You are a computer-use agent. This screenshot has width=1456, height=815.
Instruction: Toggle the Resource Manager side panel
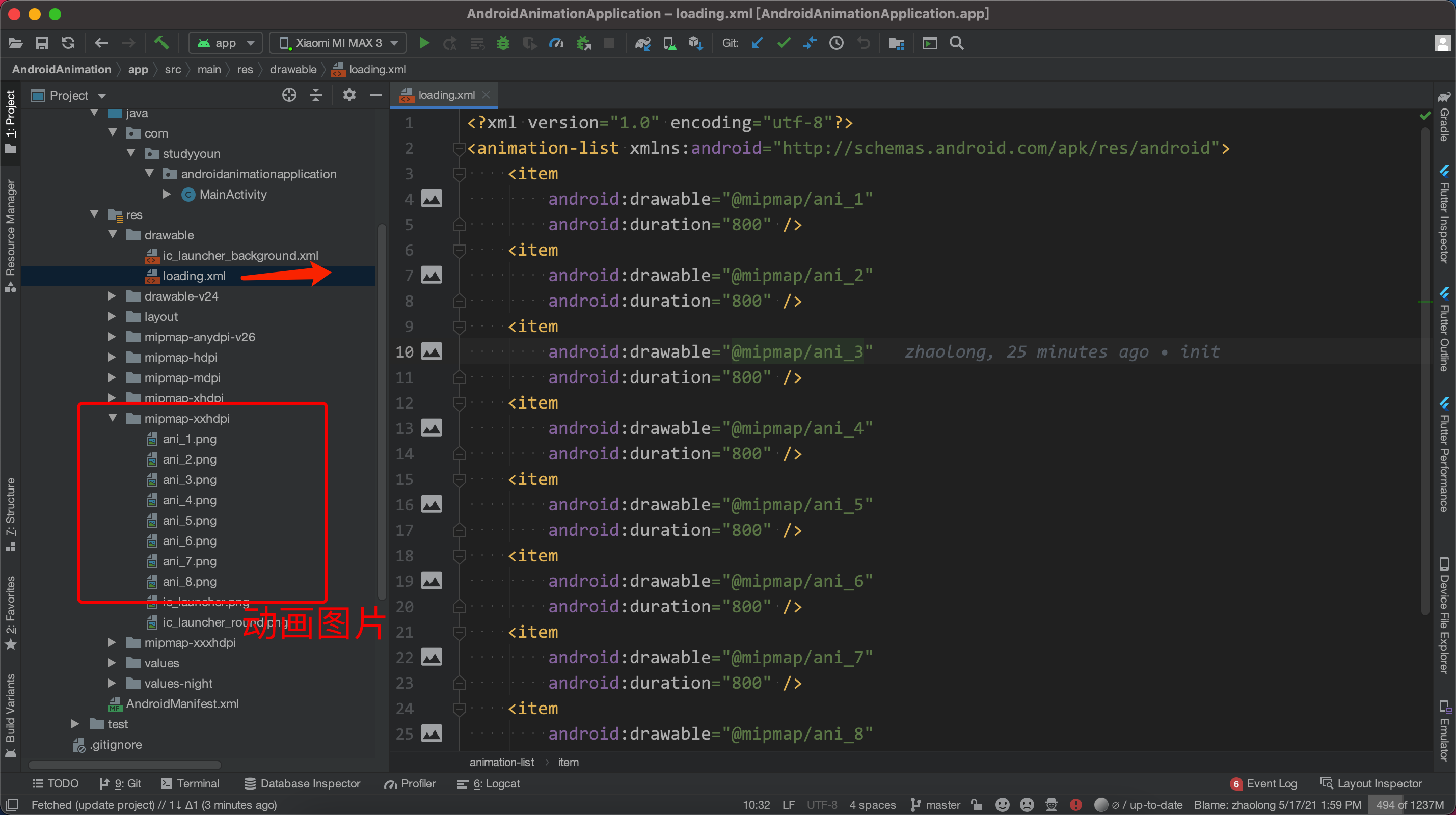[x=10, y=234]
